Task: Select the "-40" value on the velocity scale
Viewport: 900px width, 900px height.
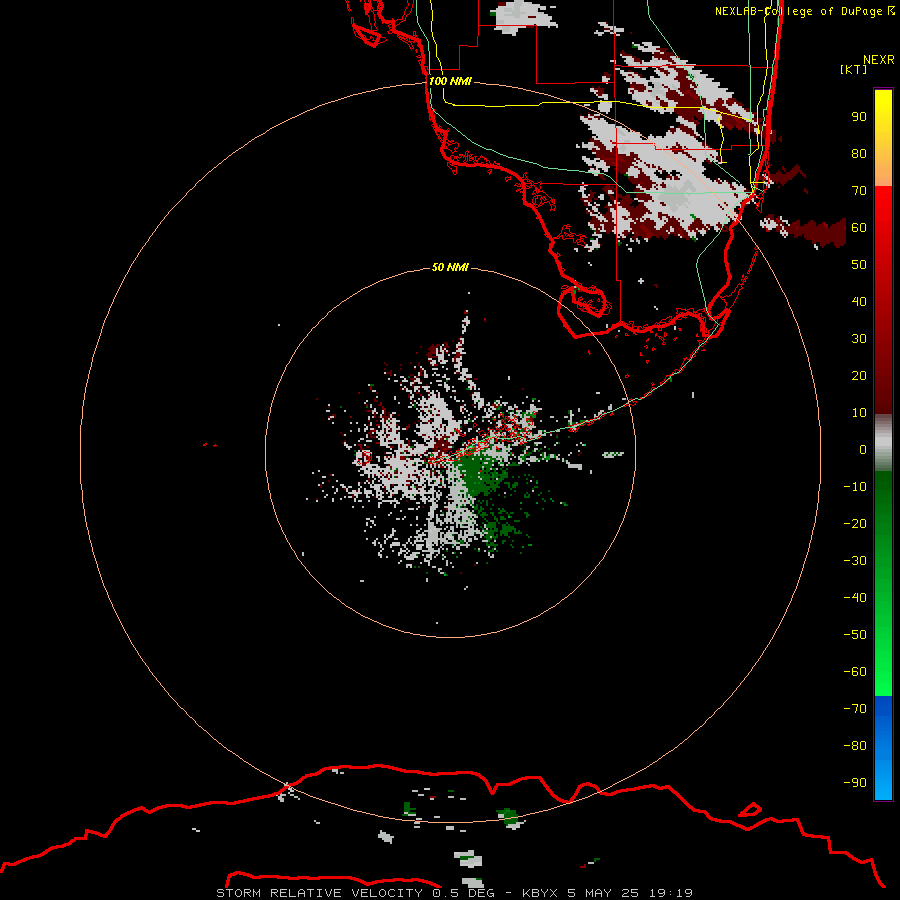Action: (x=855, y=598)
